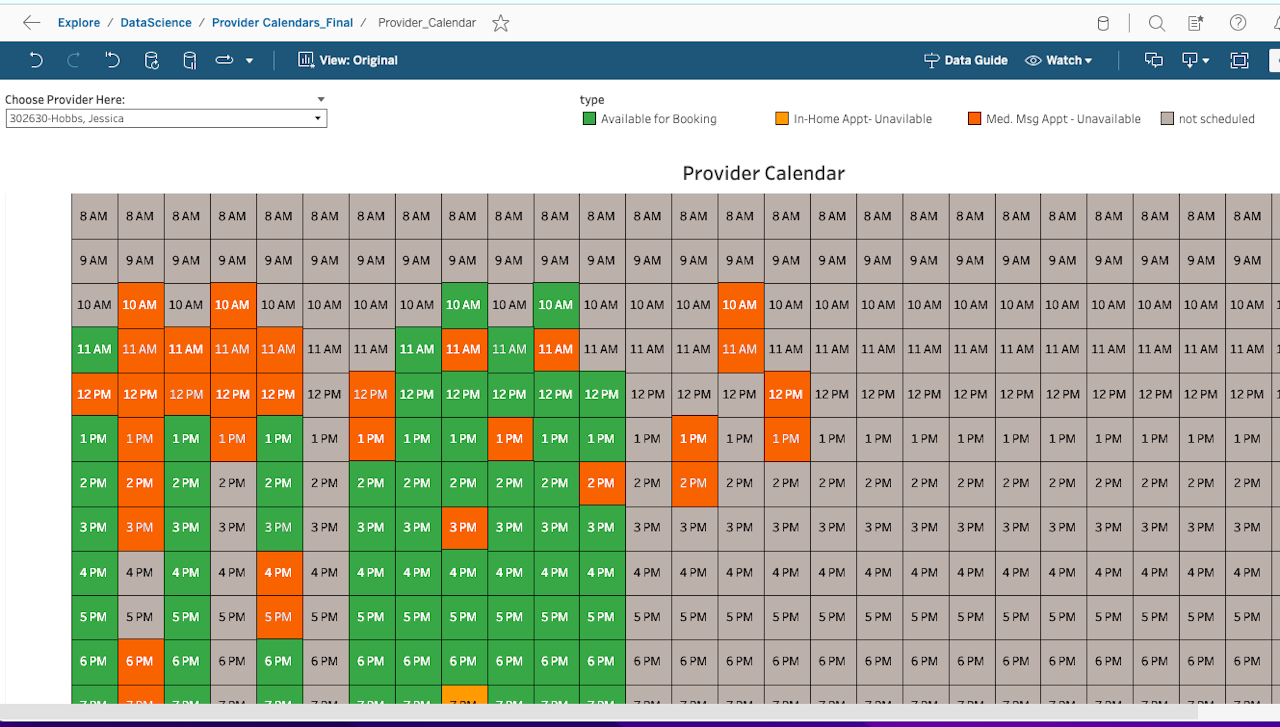Image resolution: width=1280 pixels, height=727 pixels.
Task: Open the DataScience breadcrumb link
Action: pyautogui.click(x=156, y=23)
